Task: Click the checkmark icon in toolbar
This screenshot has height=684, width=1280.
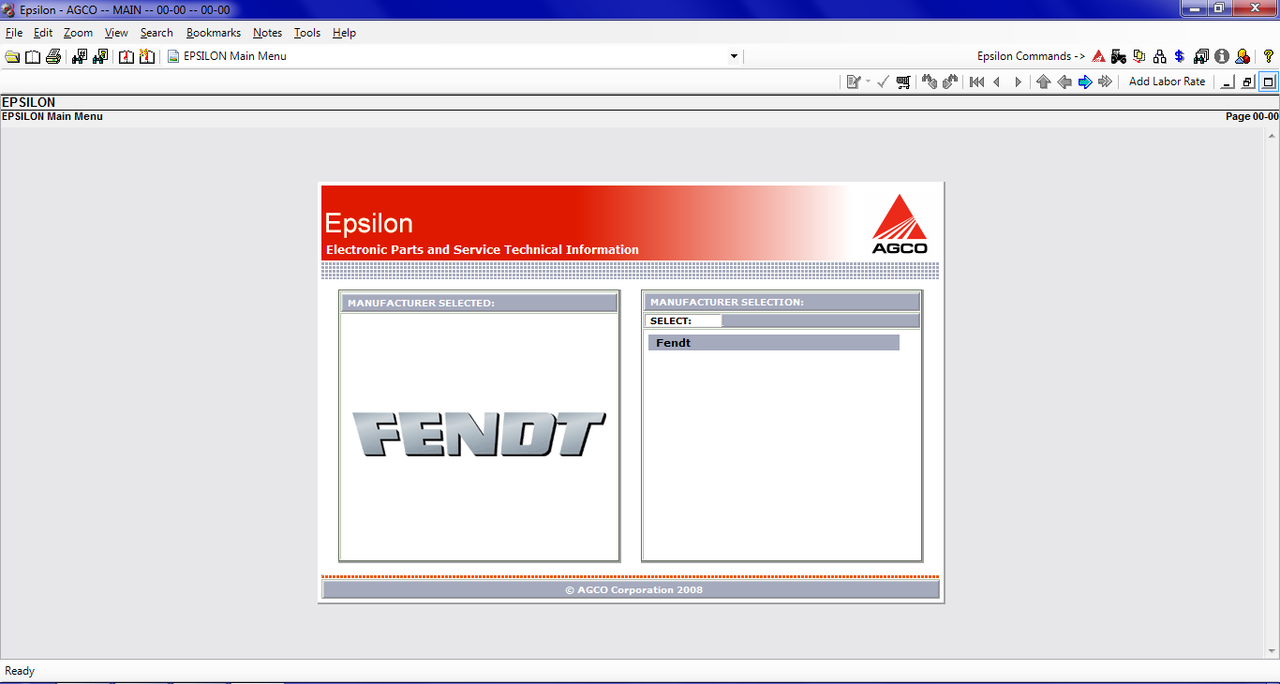Action: (x=883, y=82)
